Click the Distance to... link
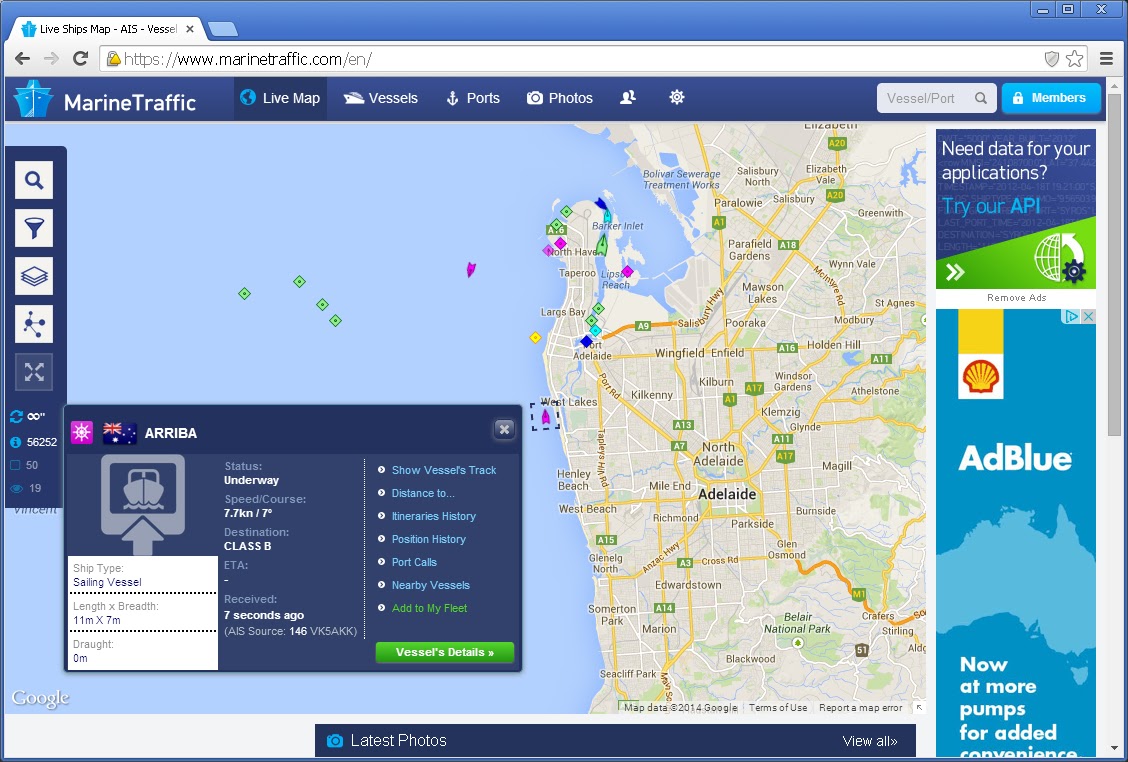Image resolution: width=1128 pixels, height=762 pixels. (x=423, y=493)
